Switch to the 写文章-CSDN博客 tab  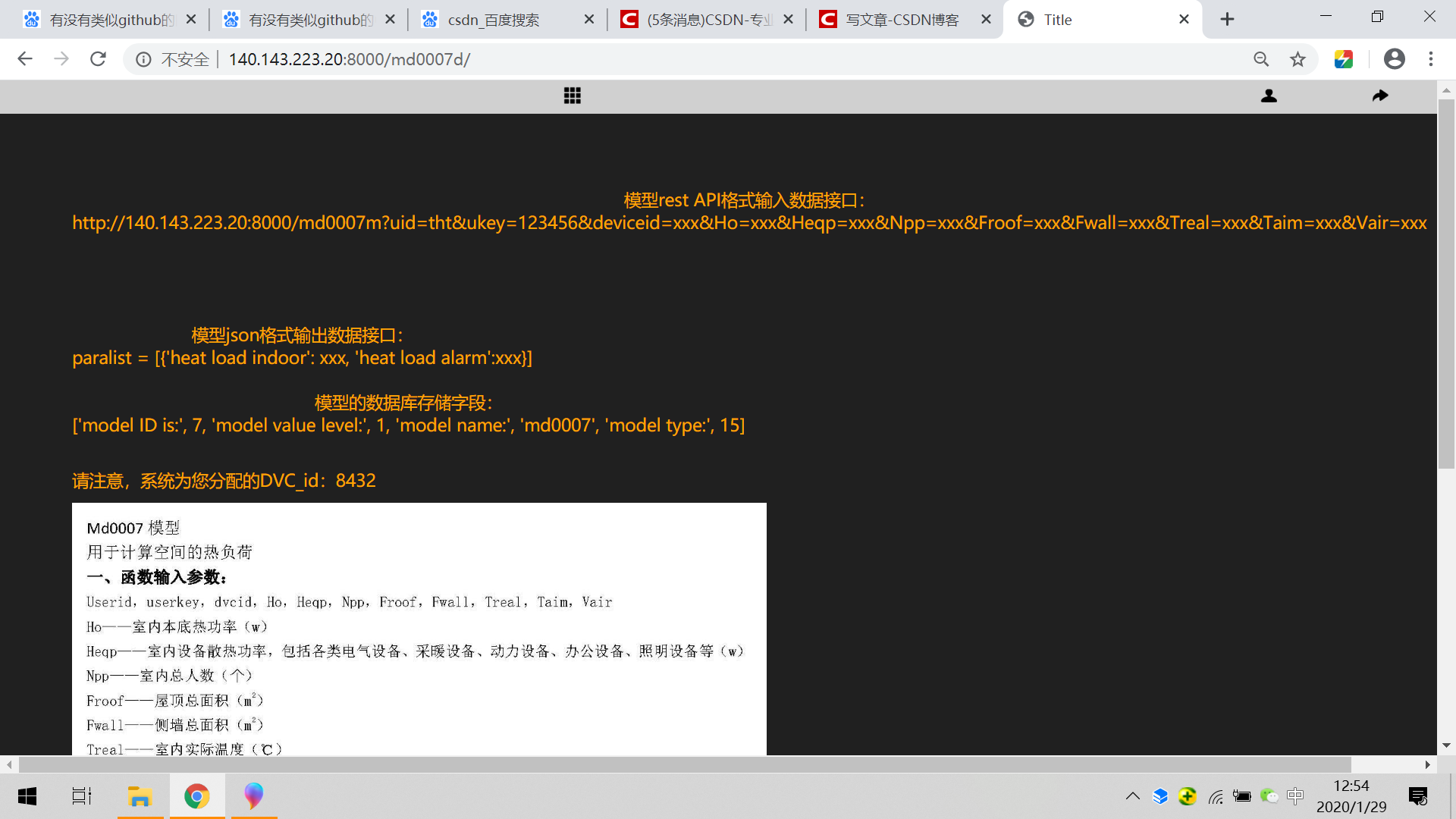[x=902, y=20]
